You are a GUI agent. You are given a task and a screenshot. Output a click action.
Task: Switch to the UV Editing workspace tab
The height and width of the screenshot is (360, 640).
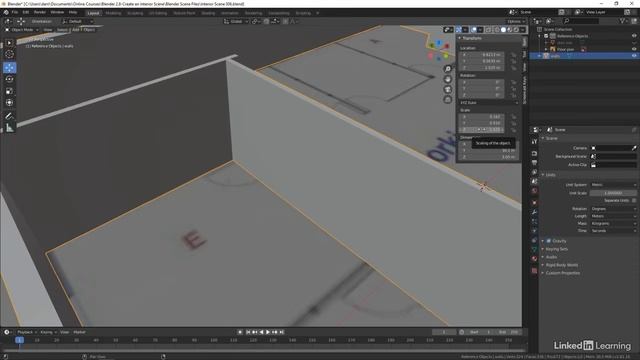158,13
